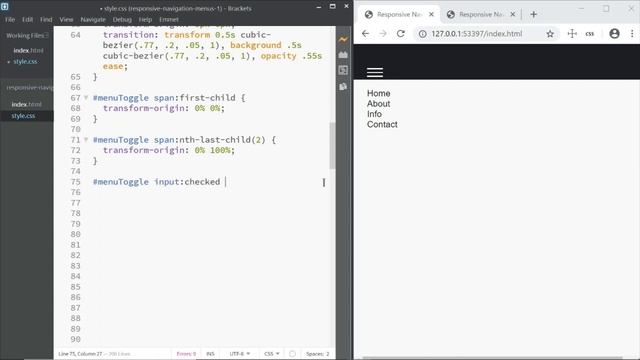Open the Help menu
Screen dimensions: 640x360
[145, 19]
